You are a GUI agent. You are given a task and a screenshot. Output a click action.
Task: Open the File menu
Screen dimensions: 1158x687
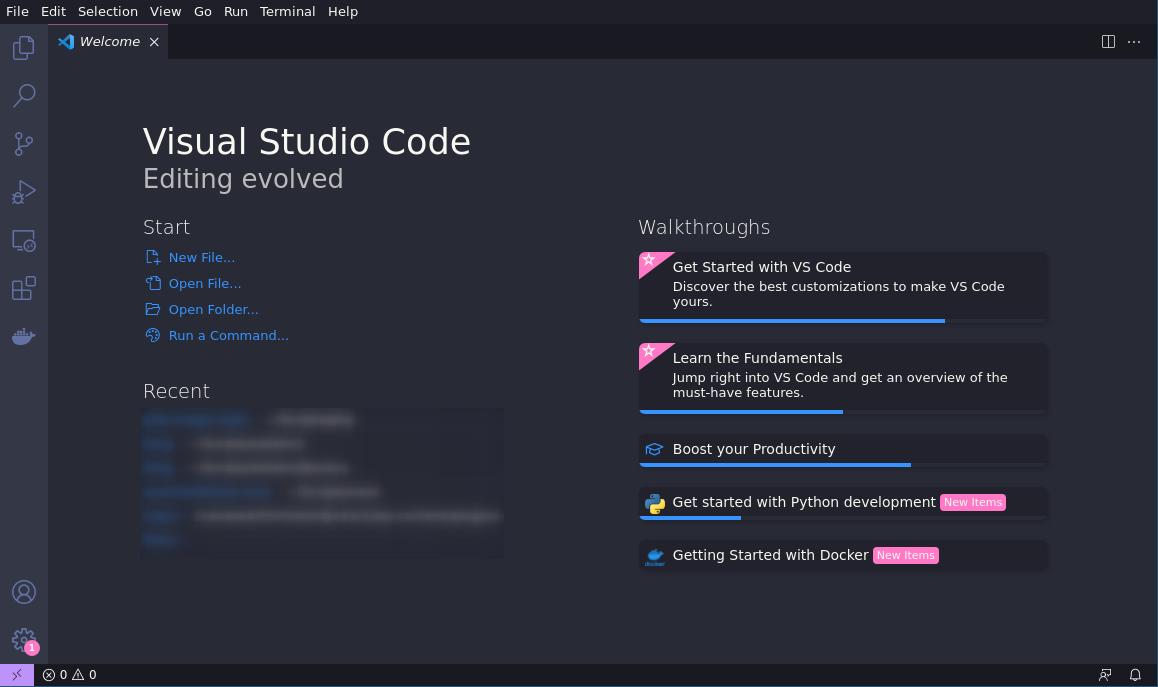pyautogui.click(x=17, y=11)
